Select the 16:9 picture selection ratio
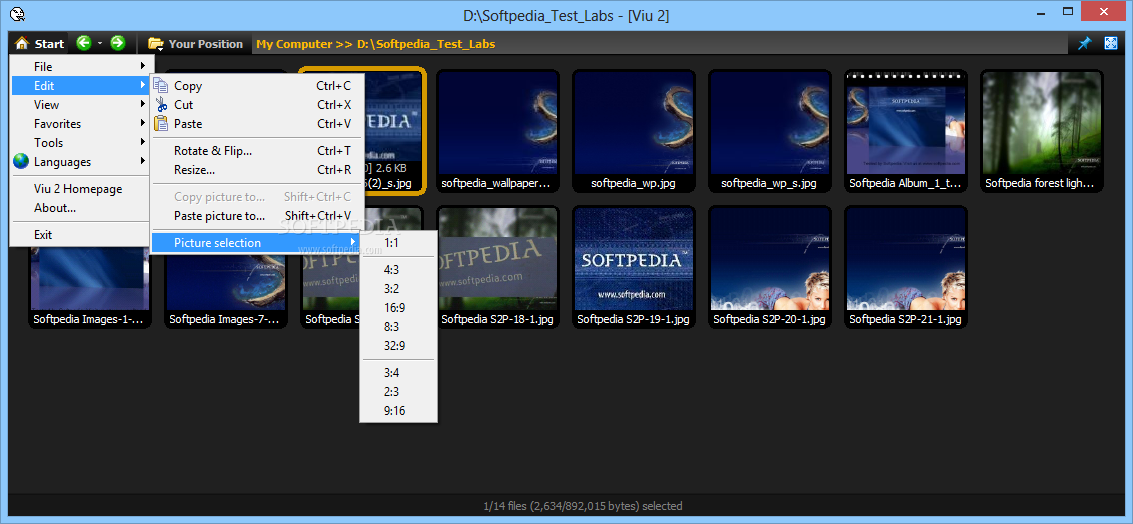Image resolution: width=1133 pixels, height=524 pixels. point(398,308)
